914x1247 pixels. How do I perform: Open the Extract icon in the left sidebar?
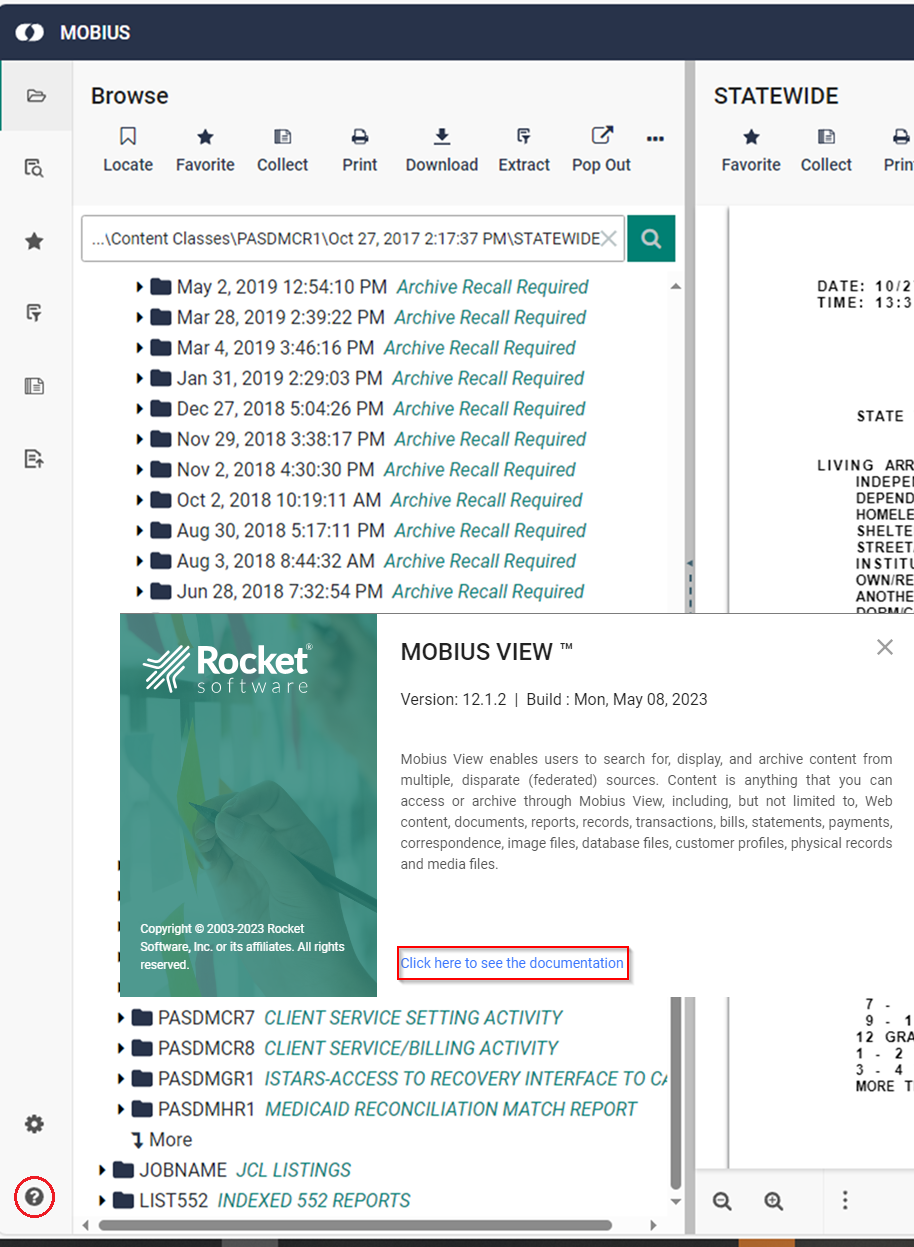coord(35,313)
